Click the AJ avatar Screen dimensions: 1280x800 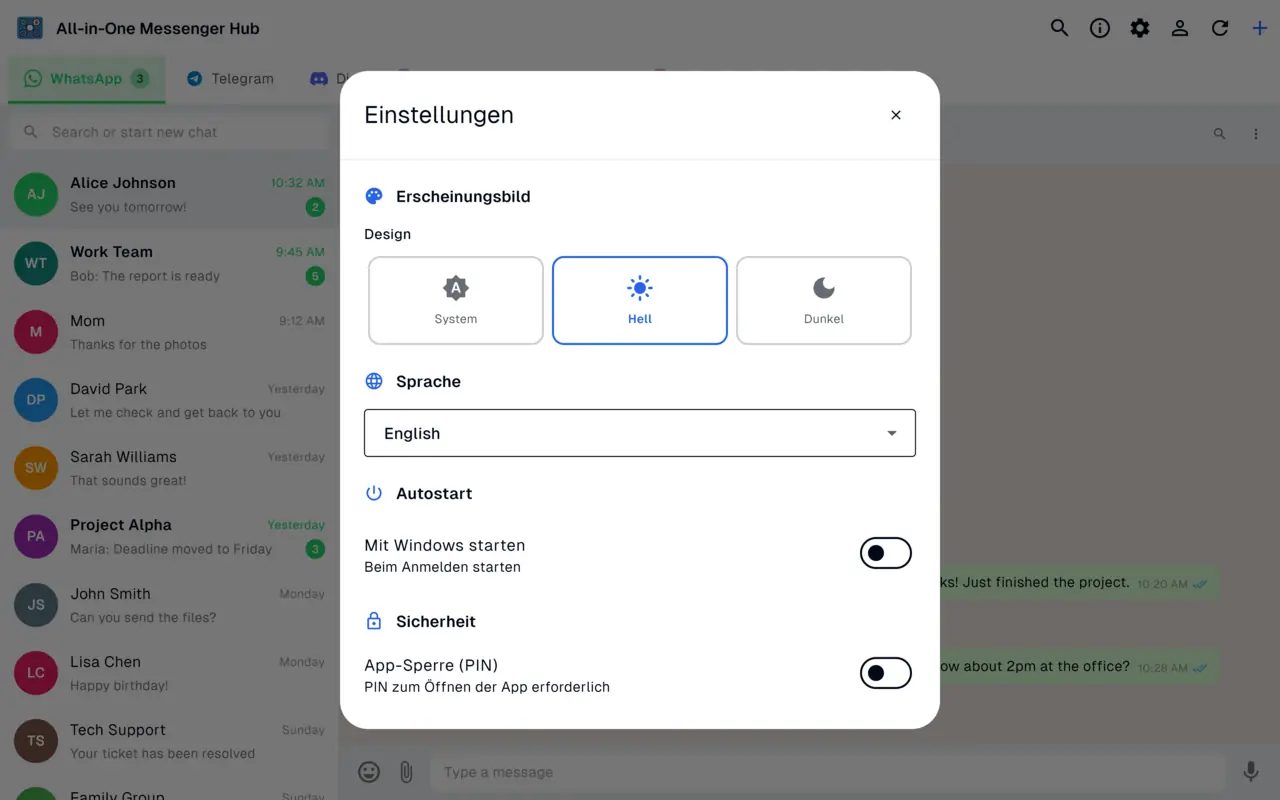[x=36, y=195]
